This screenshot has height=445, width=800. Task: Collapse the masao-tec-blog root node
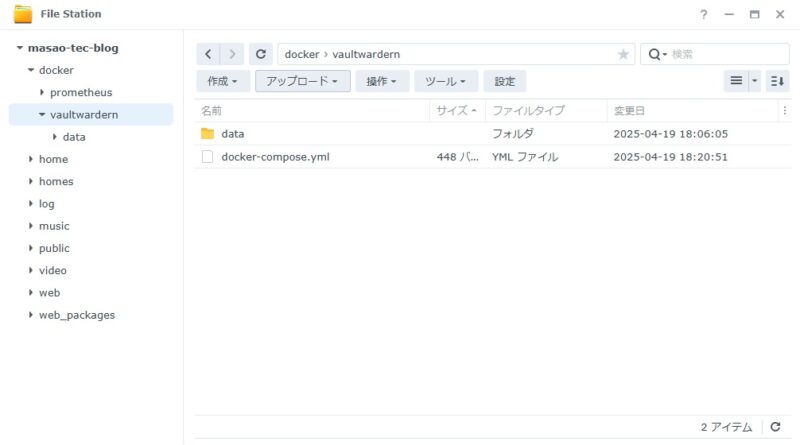click(19, 48)
